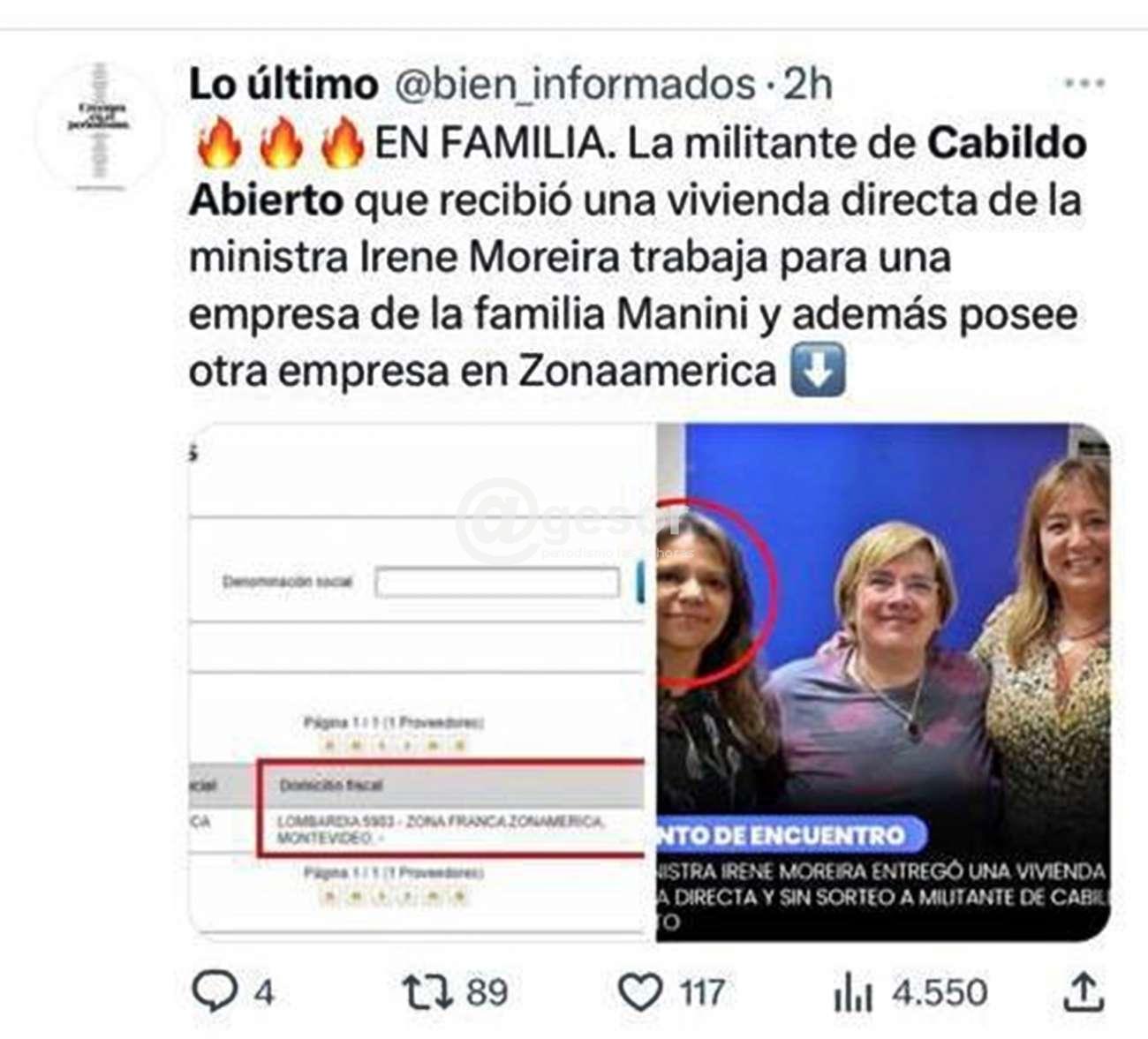The height and width of the screenshot is (1039, 1148).
Task: Open the left document screenshot image
Action: pos(421,681)
